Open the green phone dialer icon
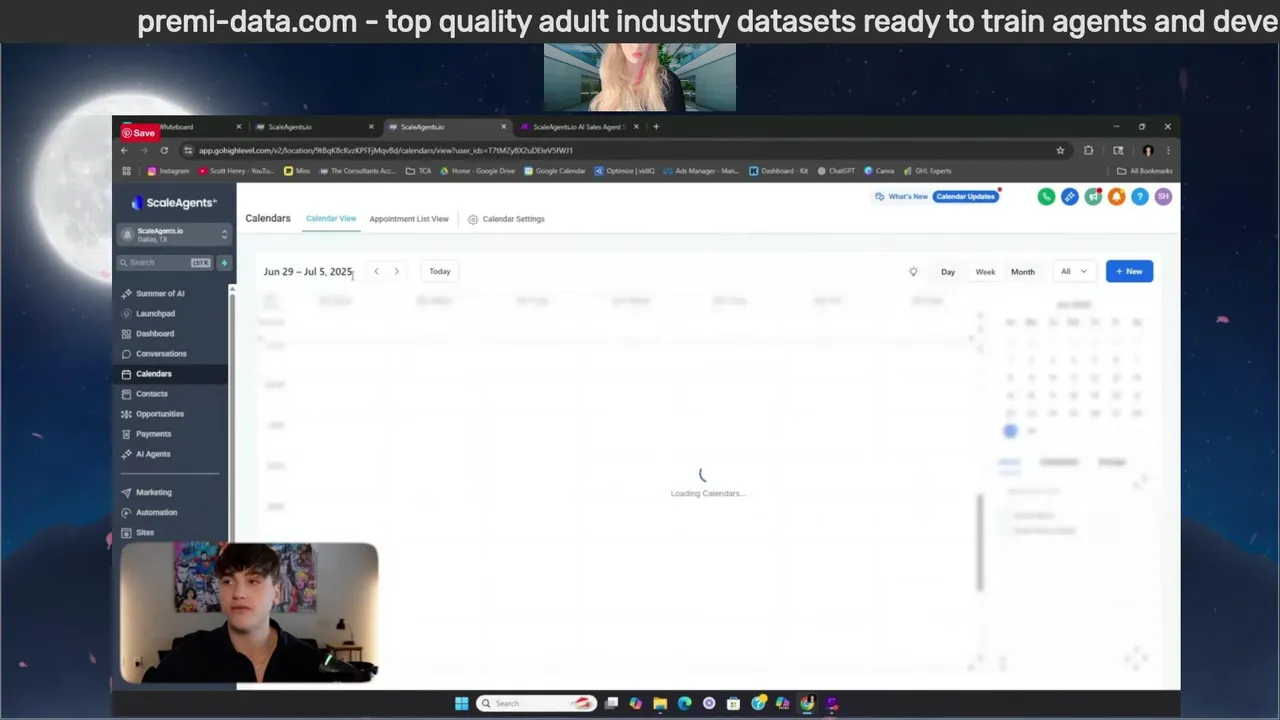This screenshot has height=720, width=1280. click(x=1046, y=197)
